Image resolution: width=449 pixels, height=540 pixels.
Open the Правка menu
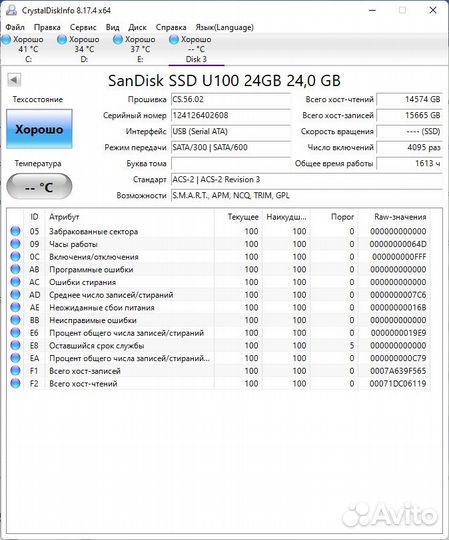47,27
